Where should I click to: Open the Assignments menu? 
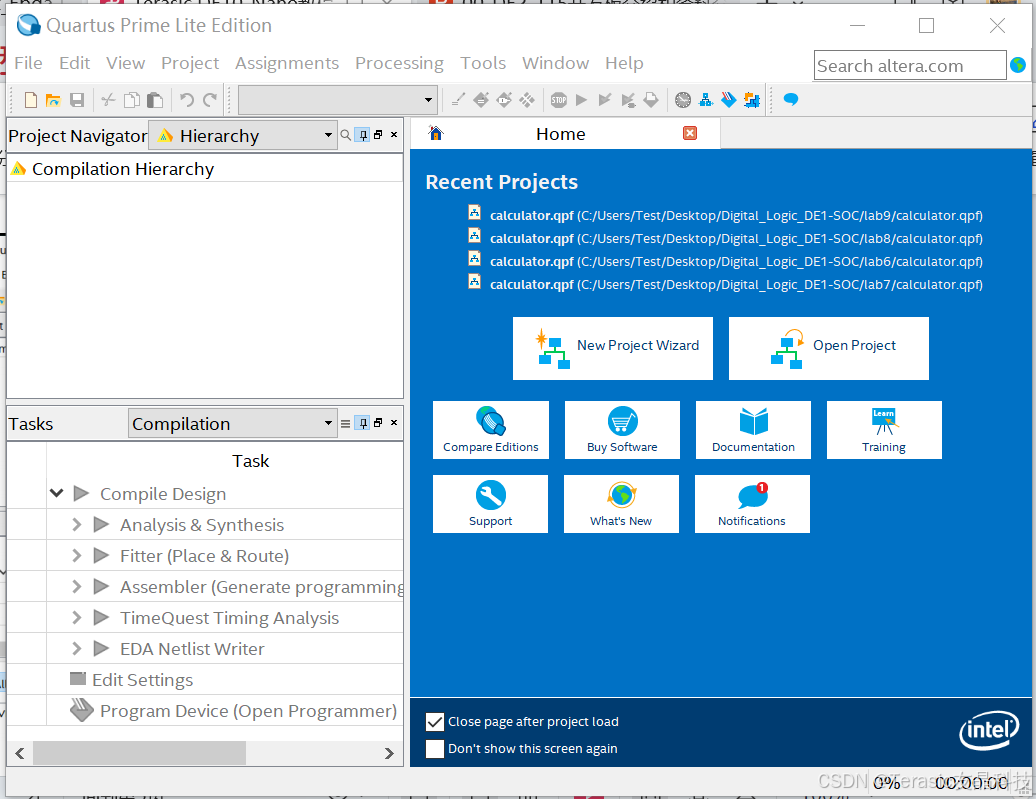pos(287,63)
